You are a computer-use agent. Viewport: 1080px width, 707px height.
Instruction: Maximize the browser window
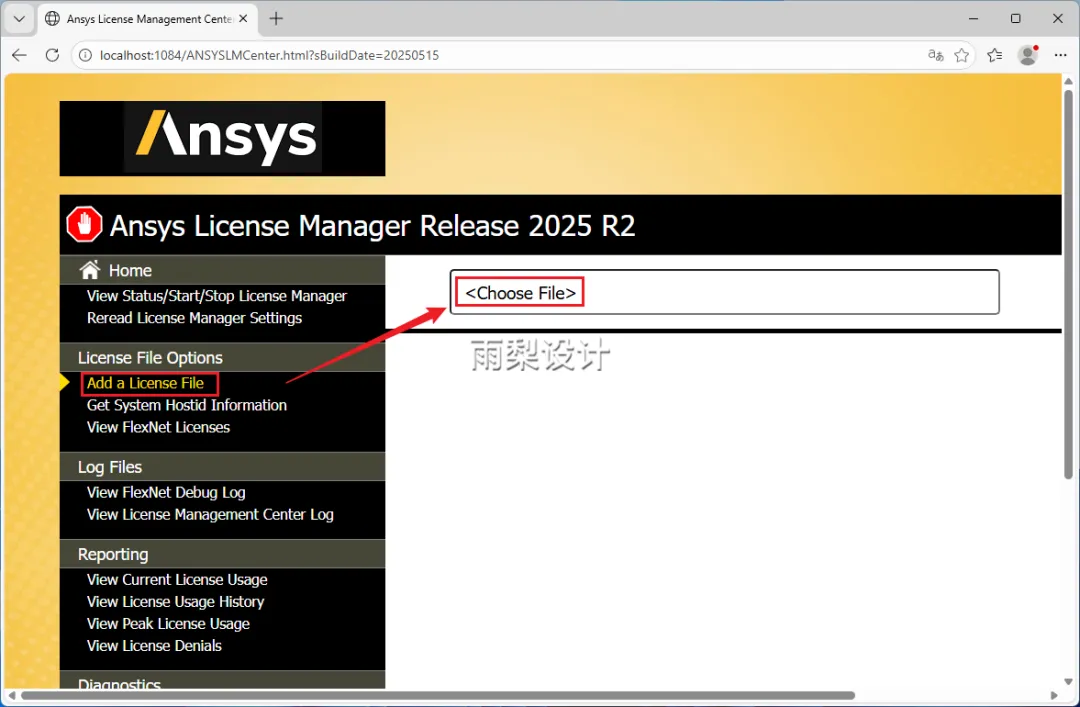coord(1015,19)
